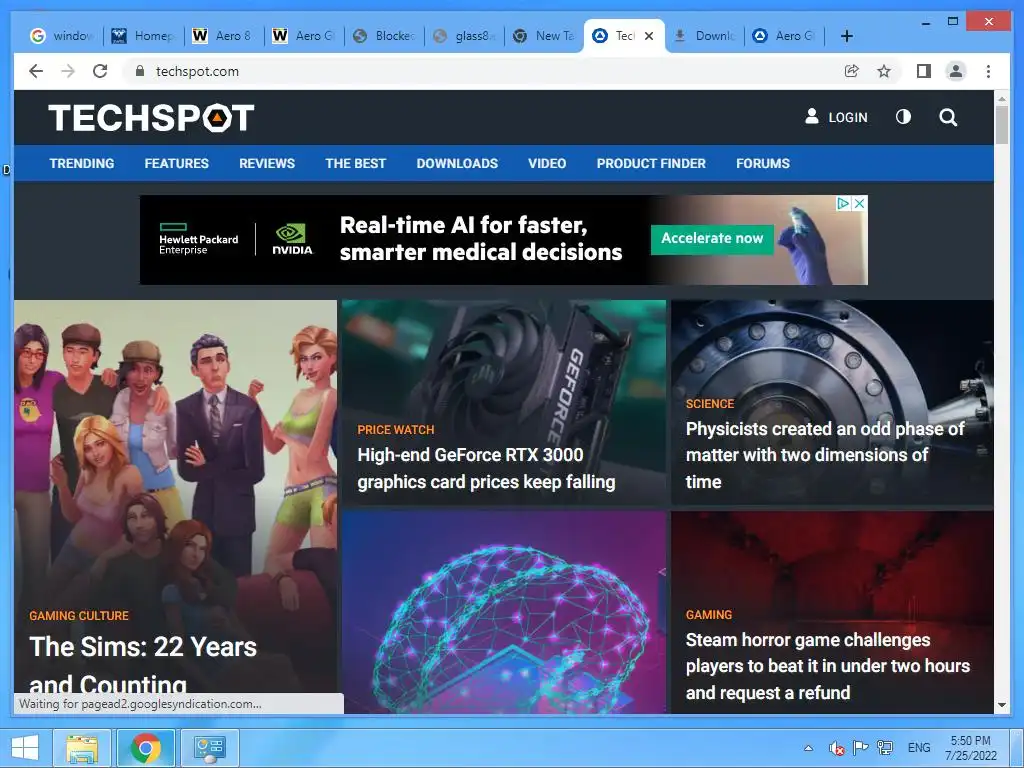Click the Accelerate now ad button

712,239
